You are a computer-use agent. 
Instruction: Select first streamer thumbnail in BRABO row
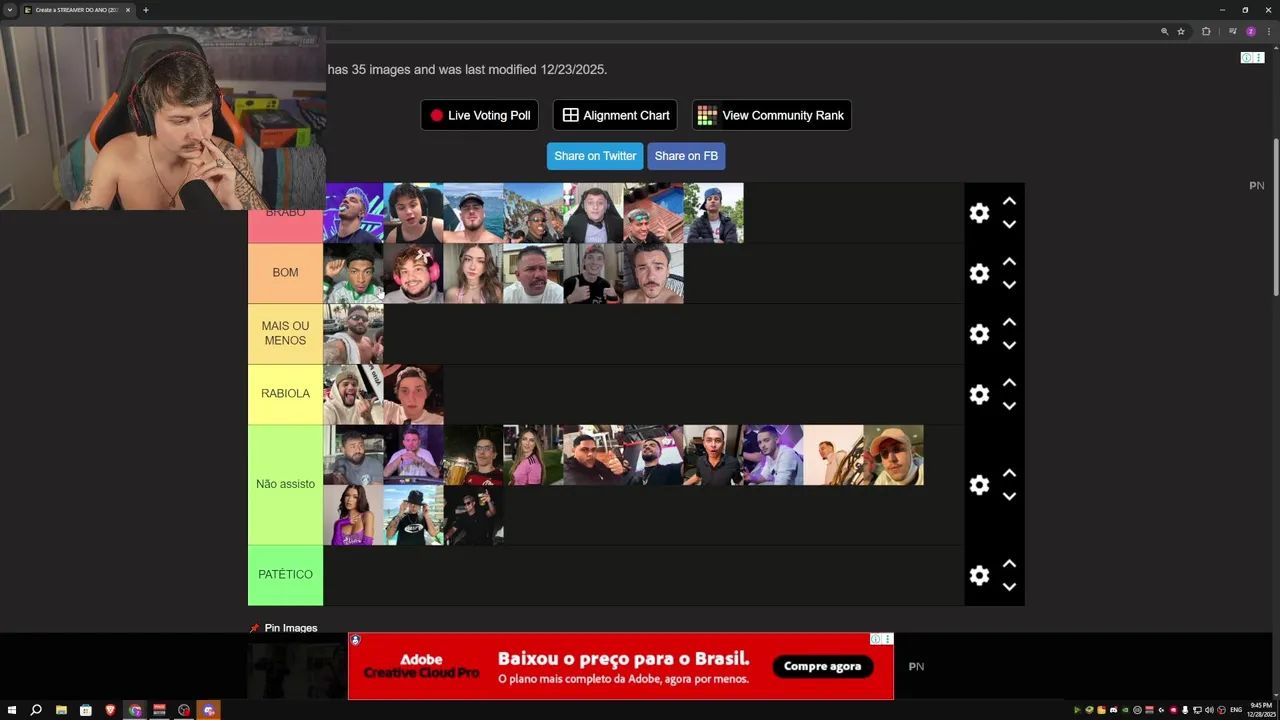pos(353,213)
